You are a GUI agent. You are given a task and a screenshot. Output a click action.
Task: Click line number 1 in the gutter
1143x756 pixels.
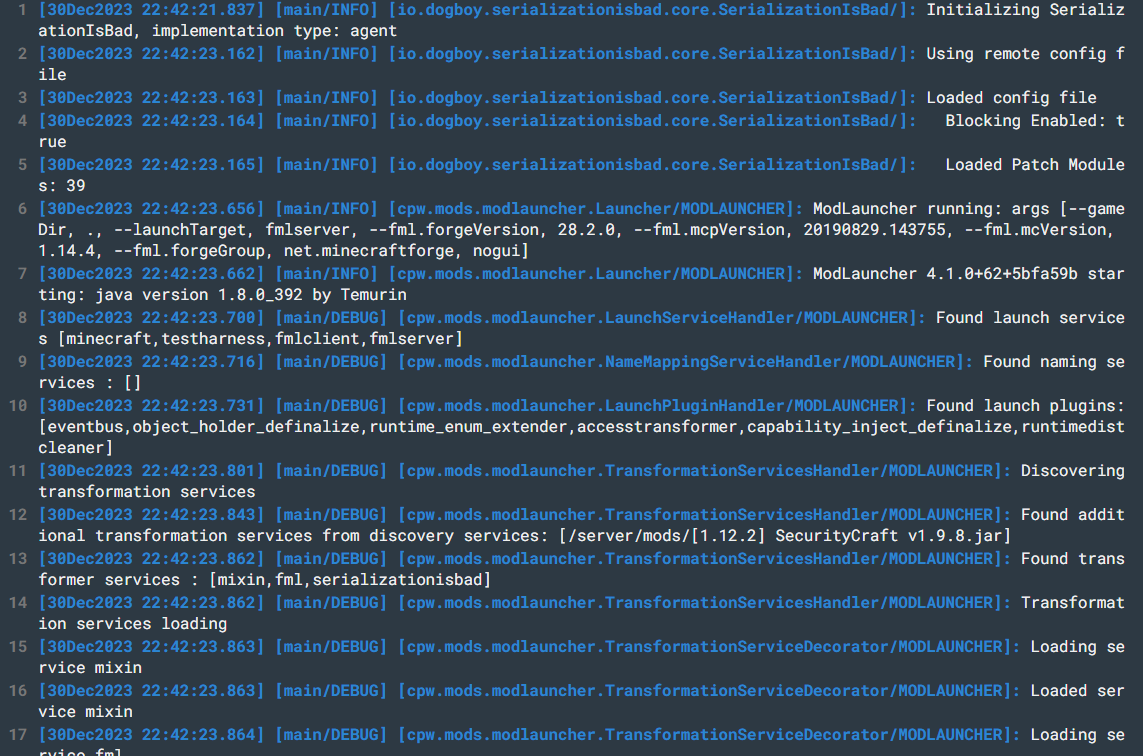(23, 10)
